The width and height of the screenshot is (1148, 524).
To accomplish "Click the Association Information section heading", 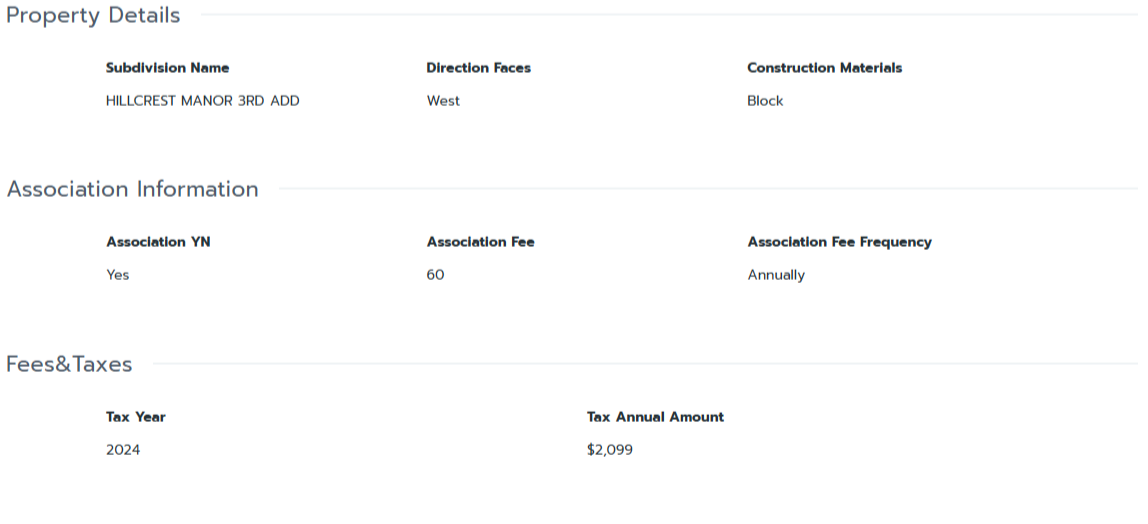I will [x=132, y=189].
